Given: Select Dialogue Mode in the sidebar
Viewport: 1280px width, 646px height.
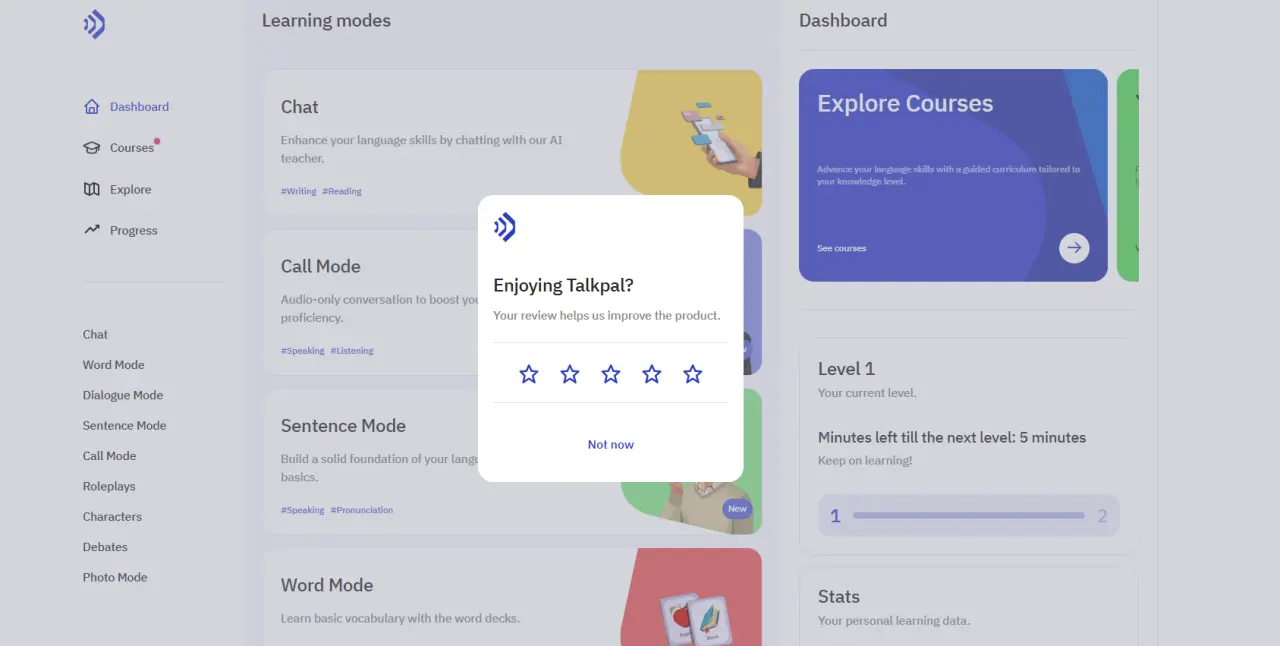Looking at the screenshot, I should tap(122, 395).
